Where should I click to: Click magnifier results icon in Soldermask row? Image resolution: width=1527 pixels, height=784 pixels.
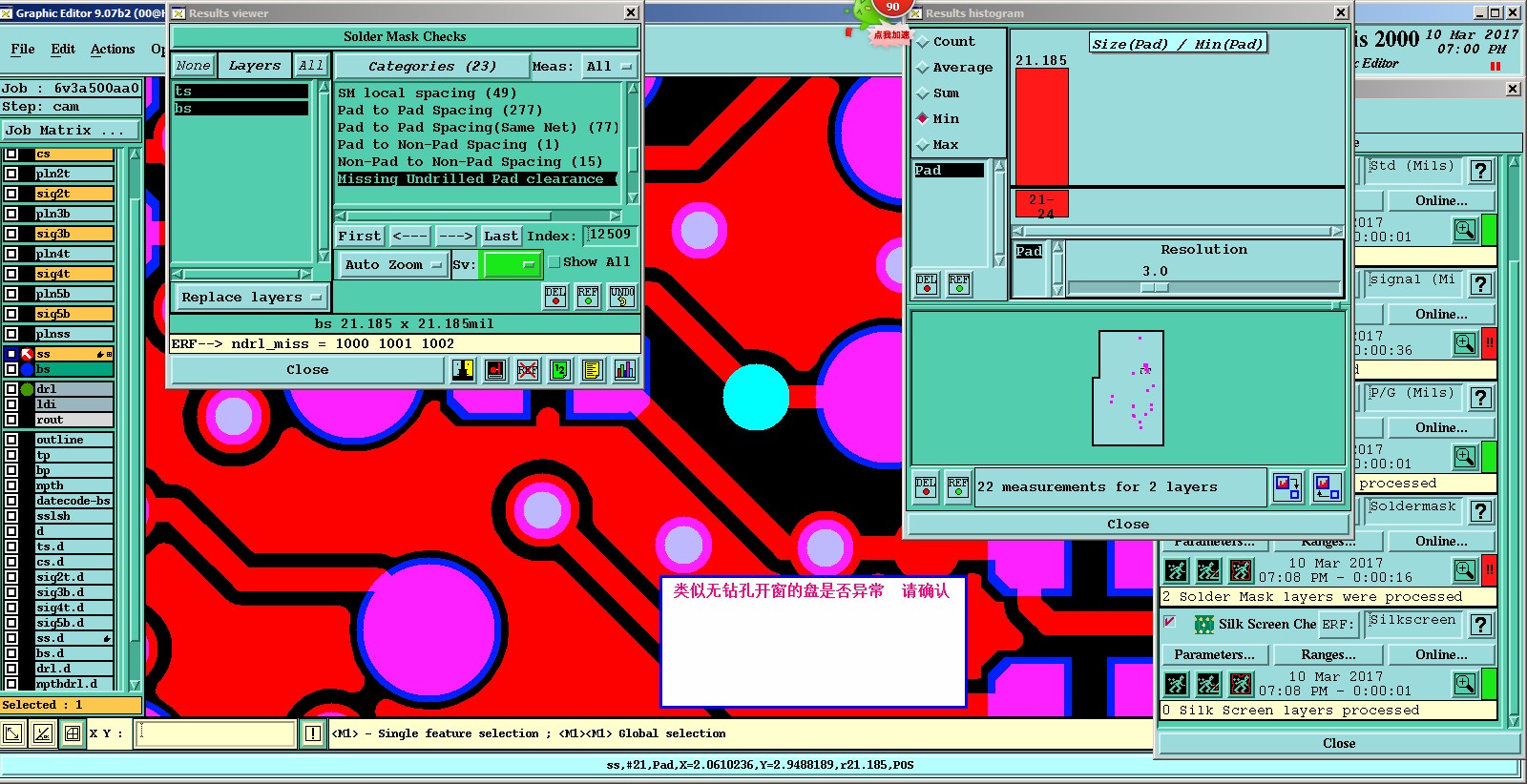[x=1465, y=570]
